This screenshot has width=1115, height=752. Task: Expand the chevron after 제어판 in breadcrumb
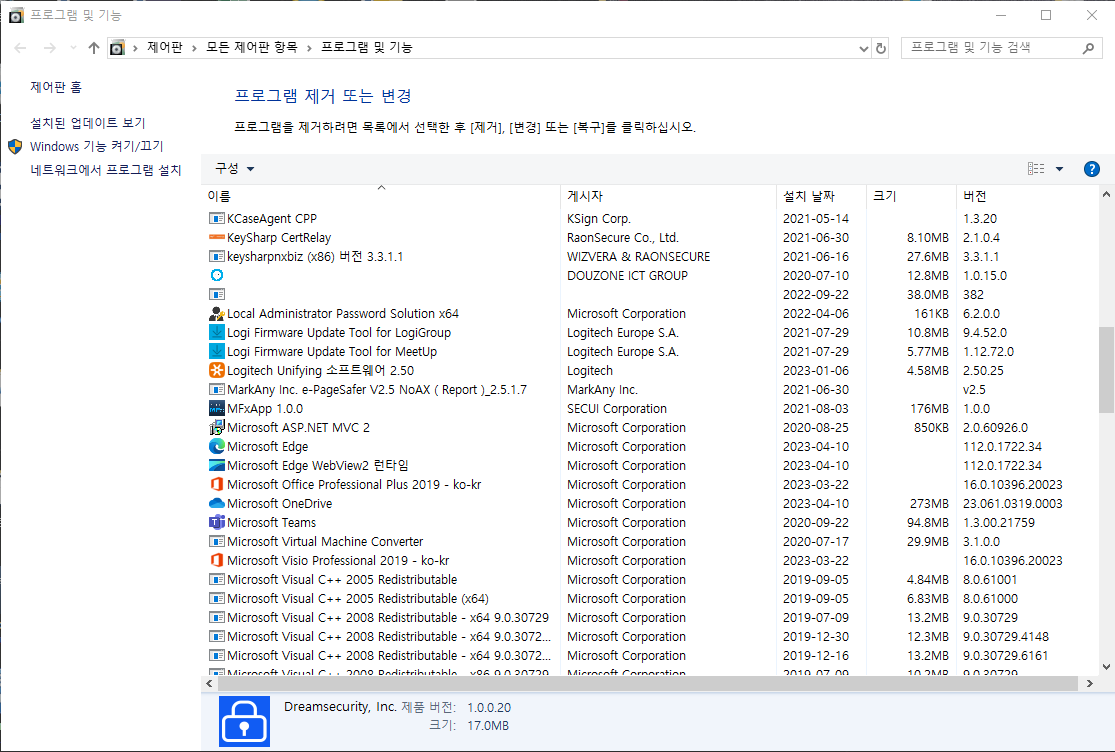coord(194,48)
